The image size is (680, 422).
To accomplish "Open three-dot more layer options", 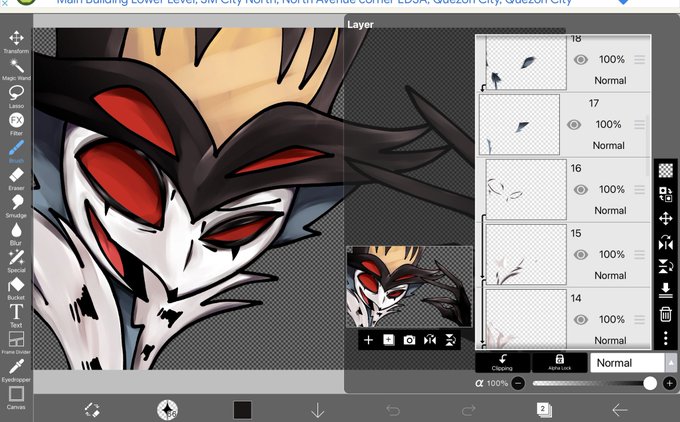I will coord(666,338).
